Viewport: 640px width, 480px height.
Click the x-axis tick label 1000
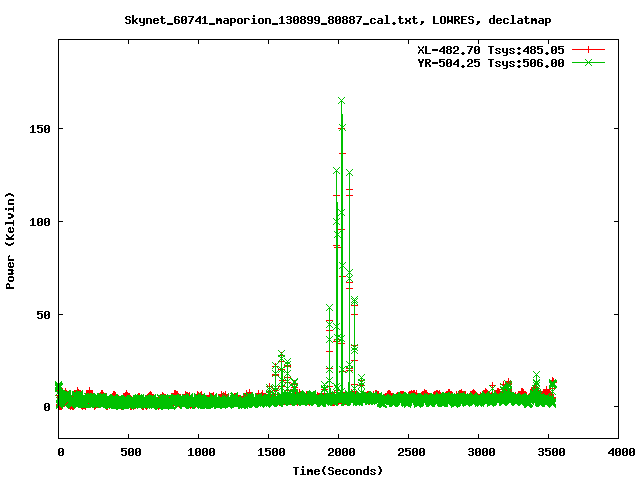(201, 452)
